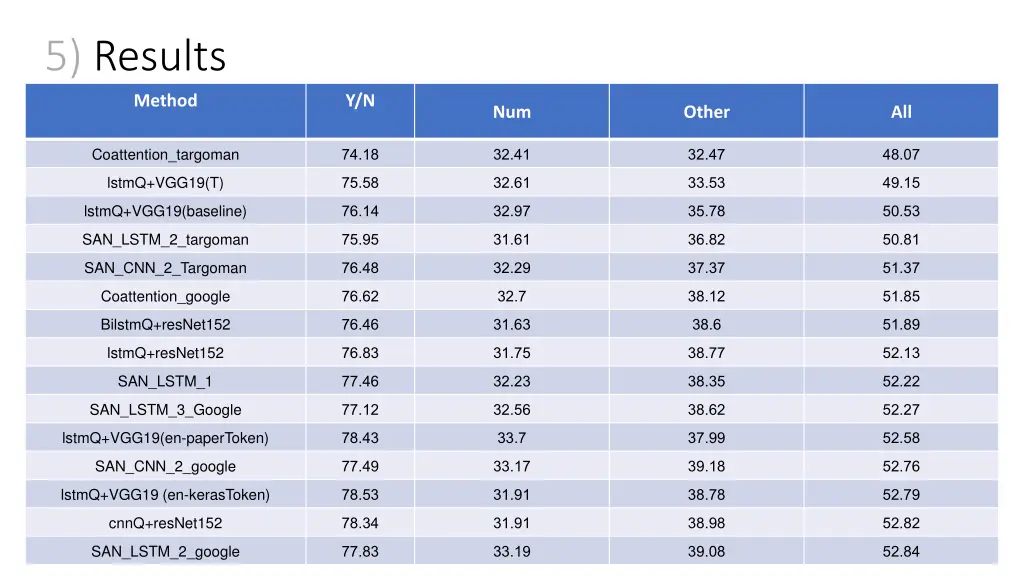Select the SAN_CNN_2_Targoman method cell
The width and height of the screenshot is (1024, 576).
point(165,268)
